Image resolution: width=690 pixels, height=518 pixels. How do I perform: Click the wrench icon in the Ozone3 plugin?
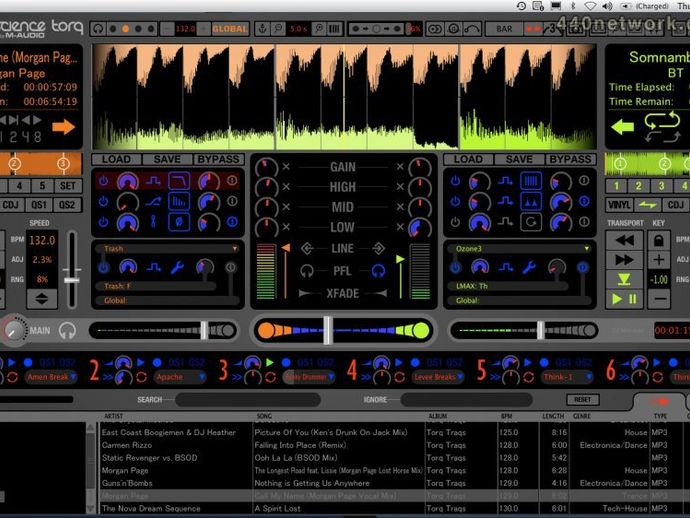coord(529,267)
